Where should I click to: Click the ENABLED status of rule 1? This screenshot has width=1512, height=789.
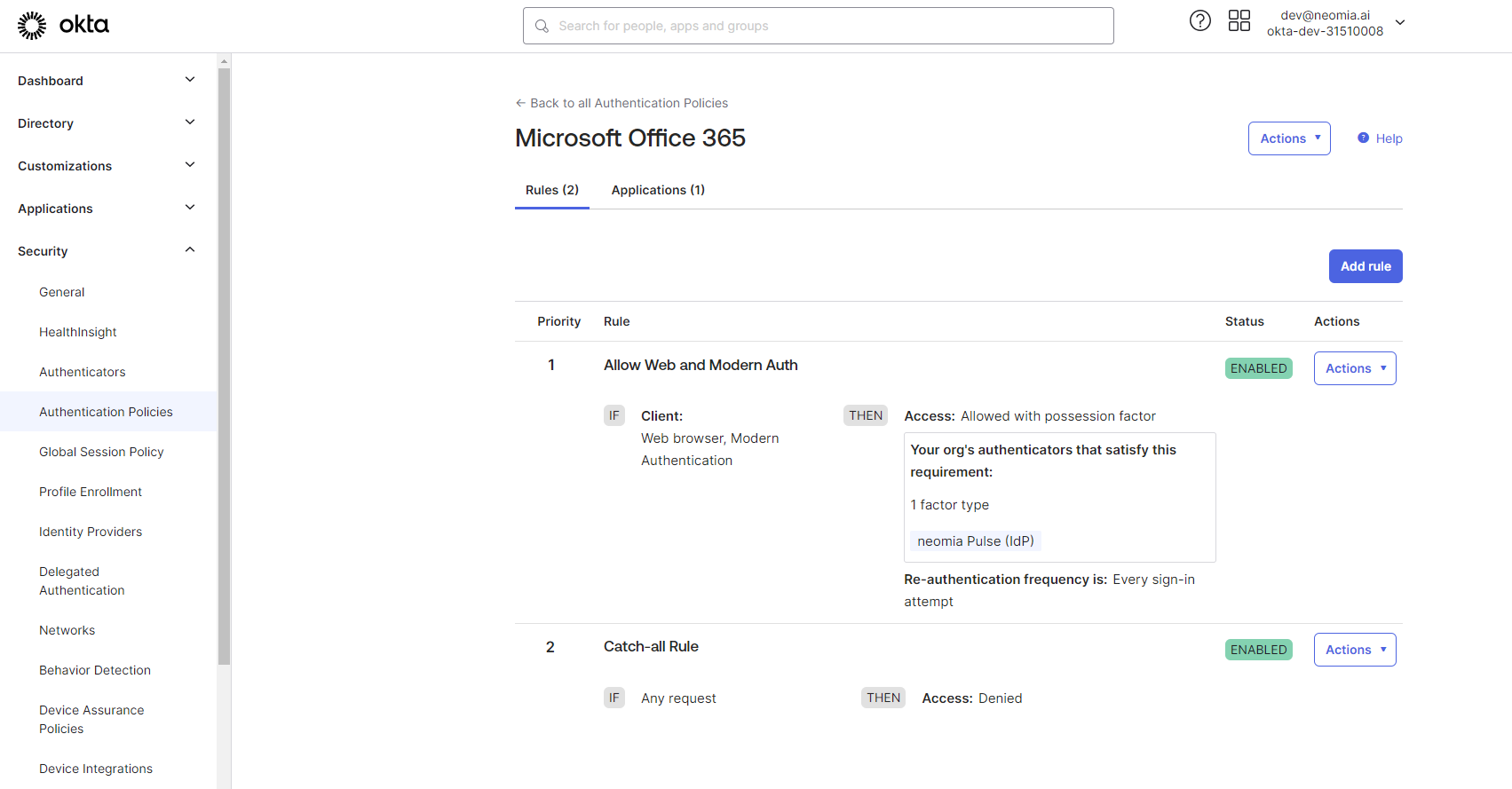coord(1258,368)
